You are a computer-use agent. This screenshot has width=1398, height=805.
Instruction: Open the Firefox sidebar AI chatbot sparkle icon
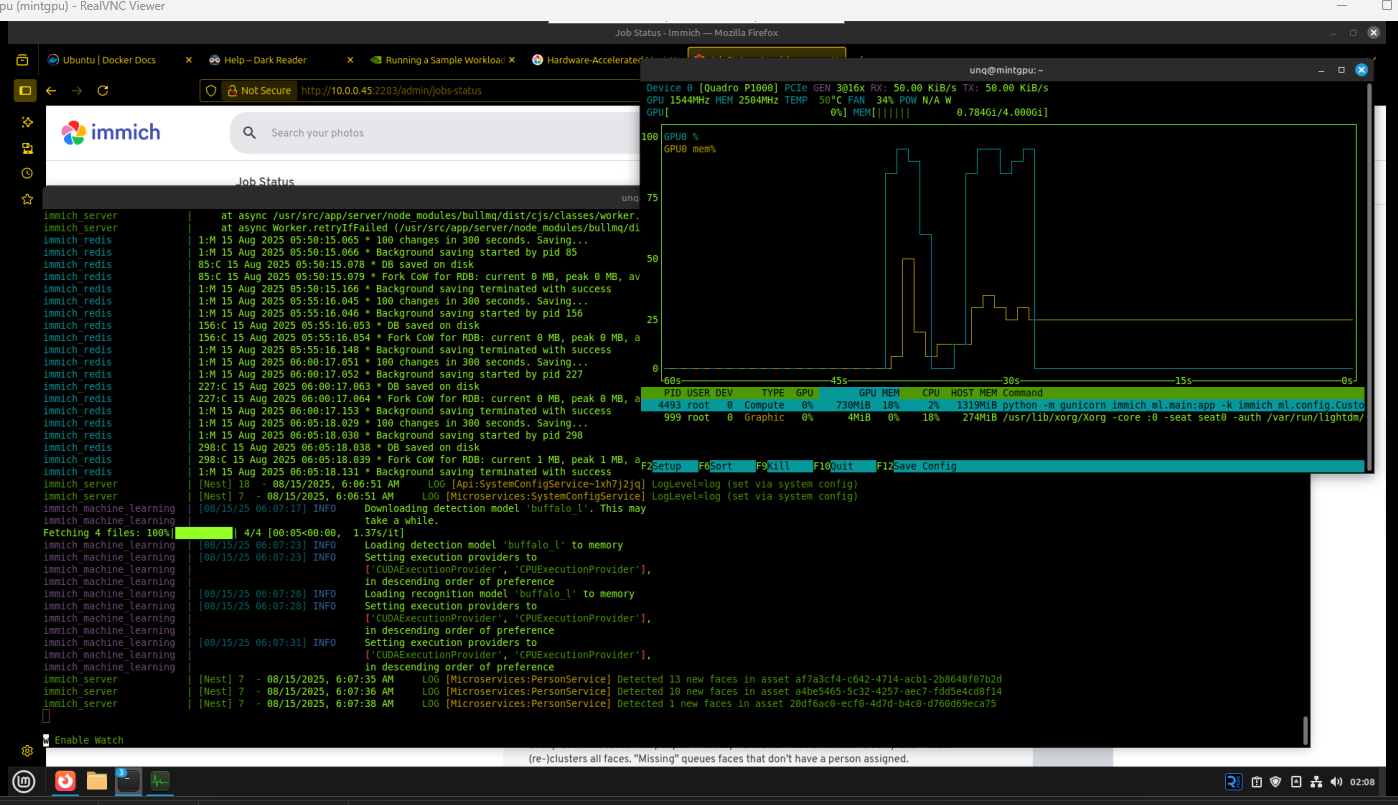[x=27, y=122]
